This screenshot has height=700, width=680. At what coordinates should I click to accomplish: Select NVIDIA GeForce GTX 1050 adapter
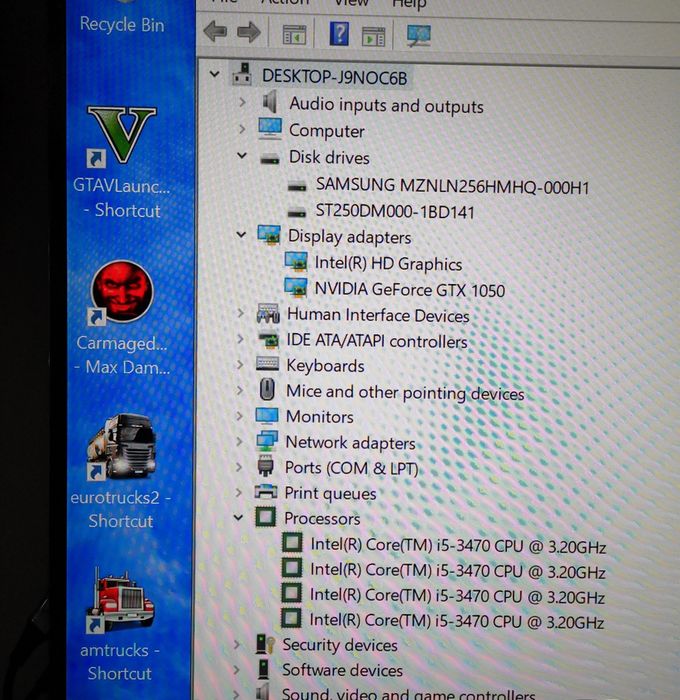[x=409, y=289]
